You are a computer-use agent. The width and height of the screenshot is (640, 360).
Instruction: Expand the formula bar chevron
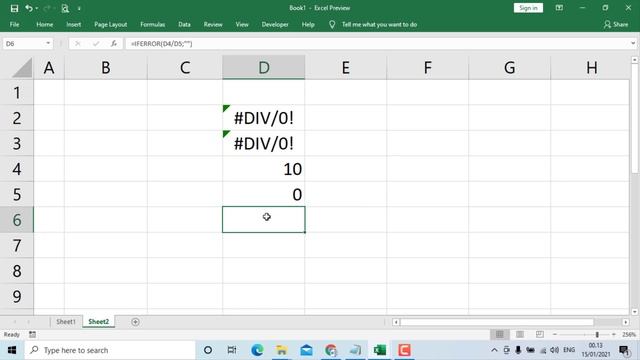(x=633, y=43)
